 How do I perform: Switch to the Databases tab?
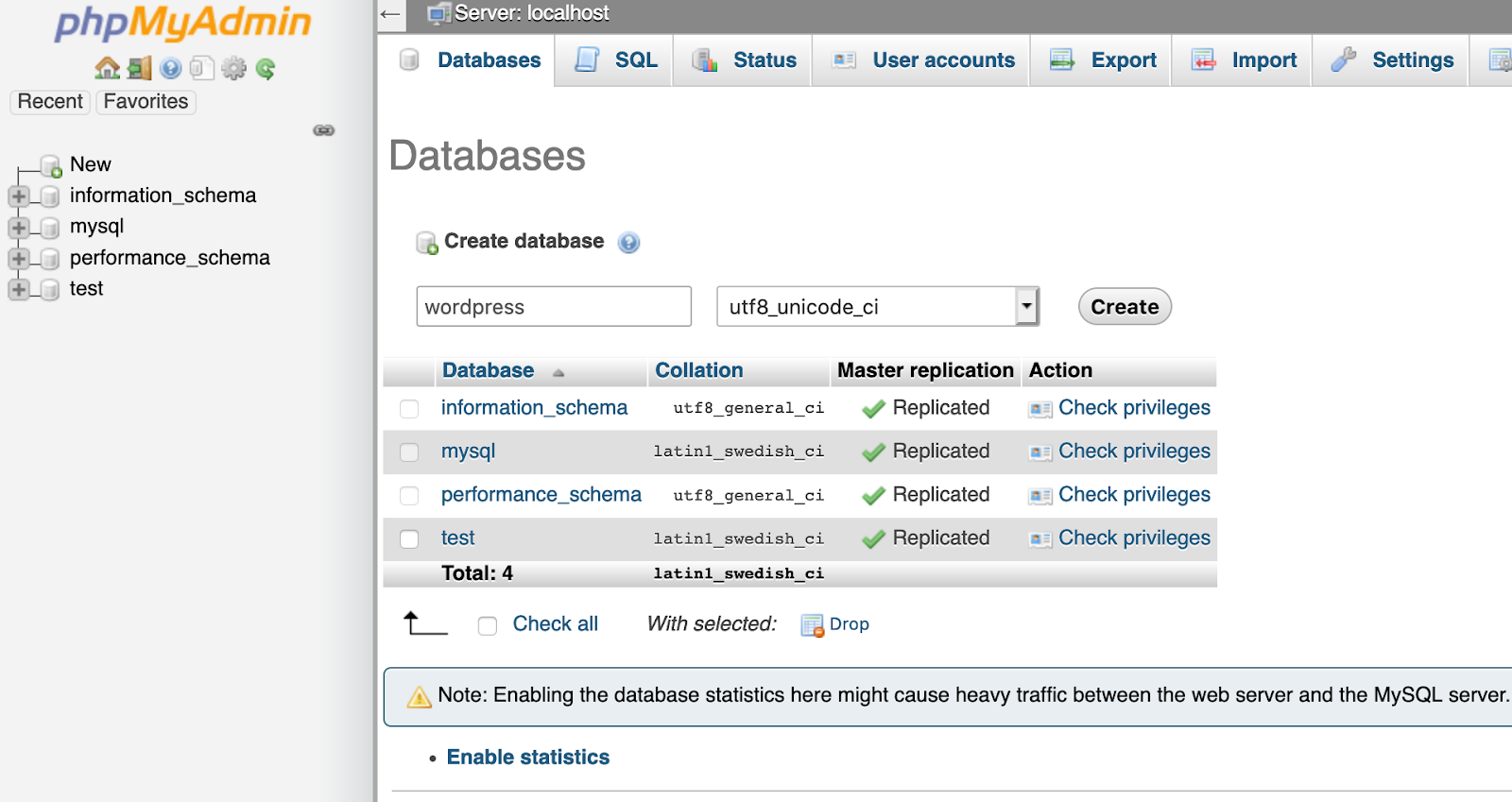click(469, 60)
